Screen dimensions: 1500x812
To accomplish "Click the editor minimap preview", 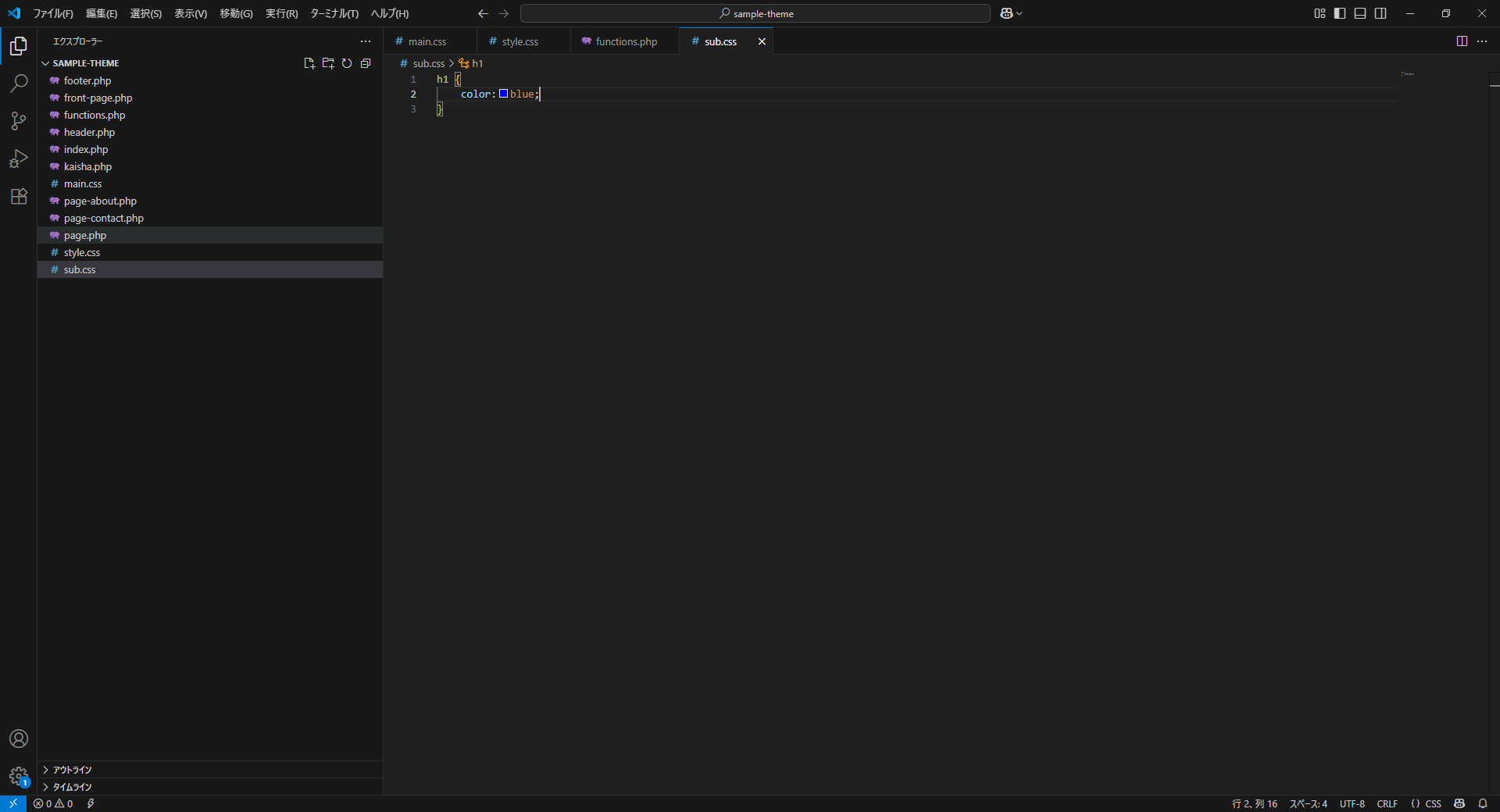I will point(1408,74).
